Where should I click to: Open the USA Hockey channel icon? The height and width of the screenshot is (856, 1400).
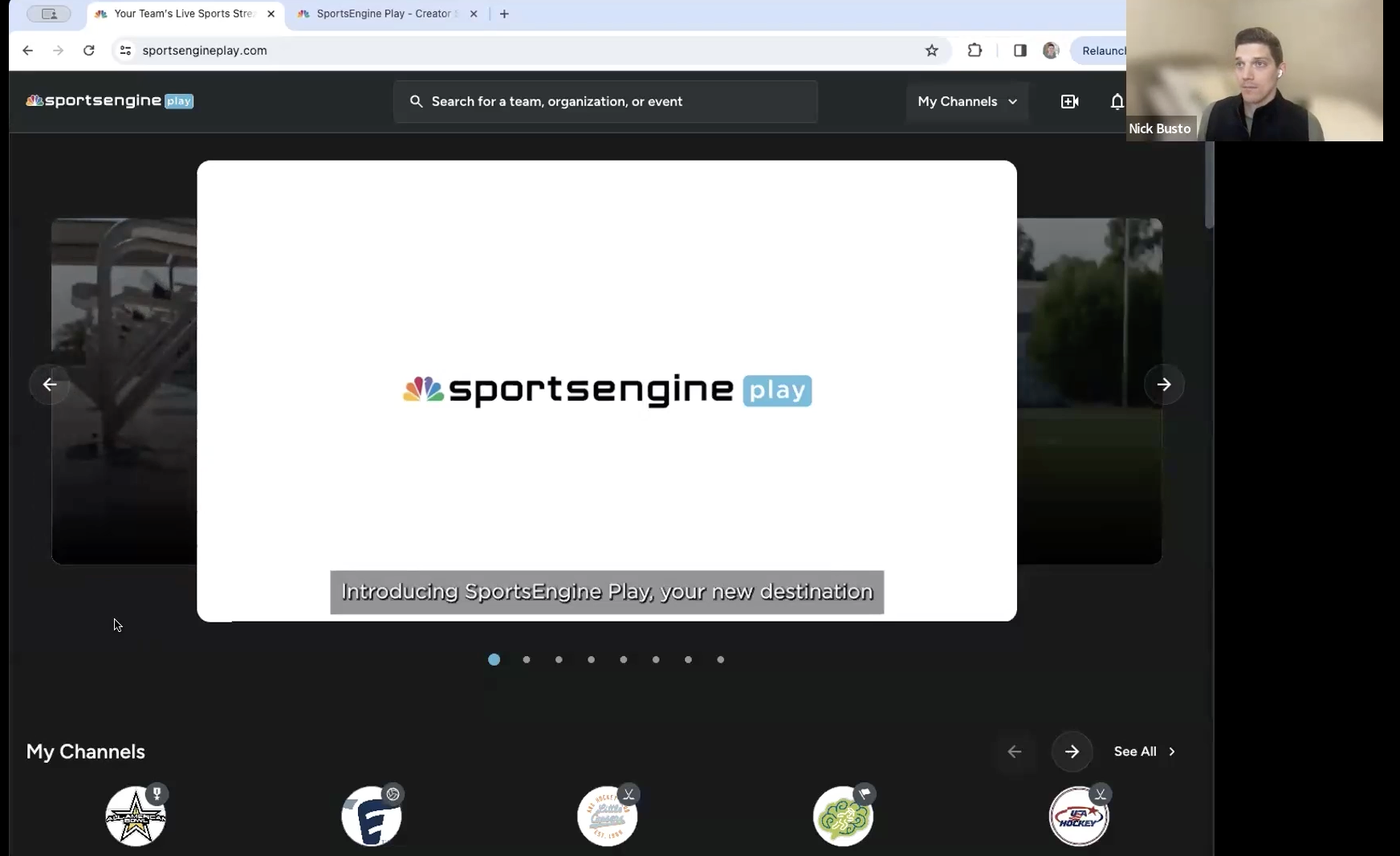pos(1078,816)
